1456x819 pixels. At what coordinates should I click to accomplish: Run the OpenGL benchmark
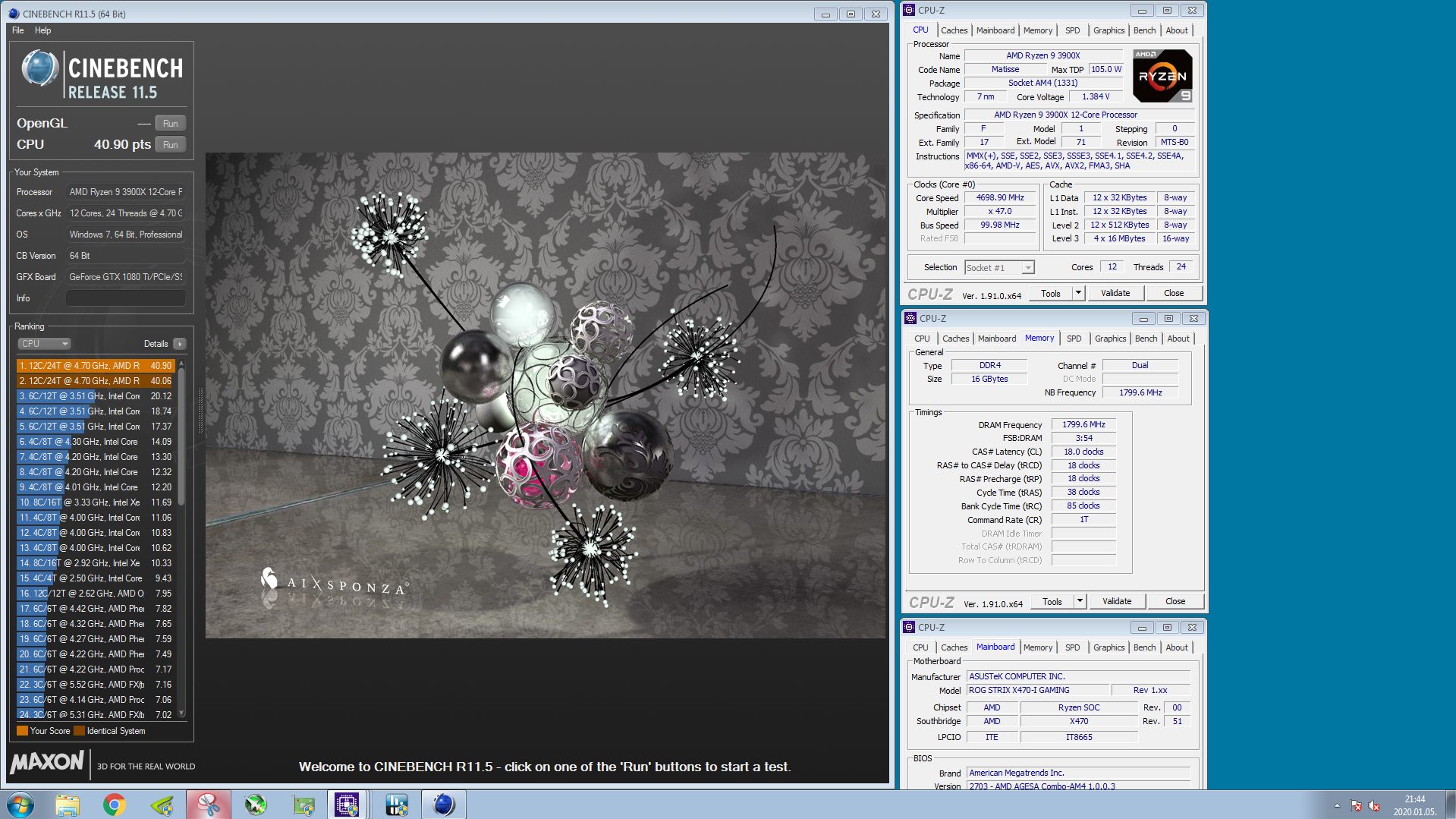tap(171, 124)
